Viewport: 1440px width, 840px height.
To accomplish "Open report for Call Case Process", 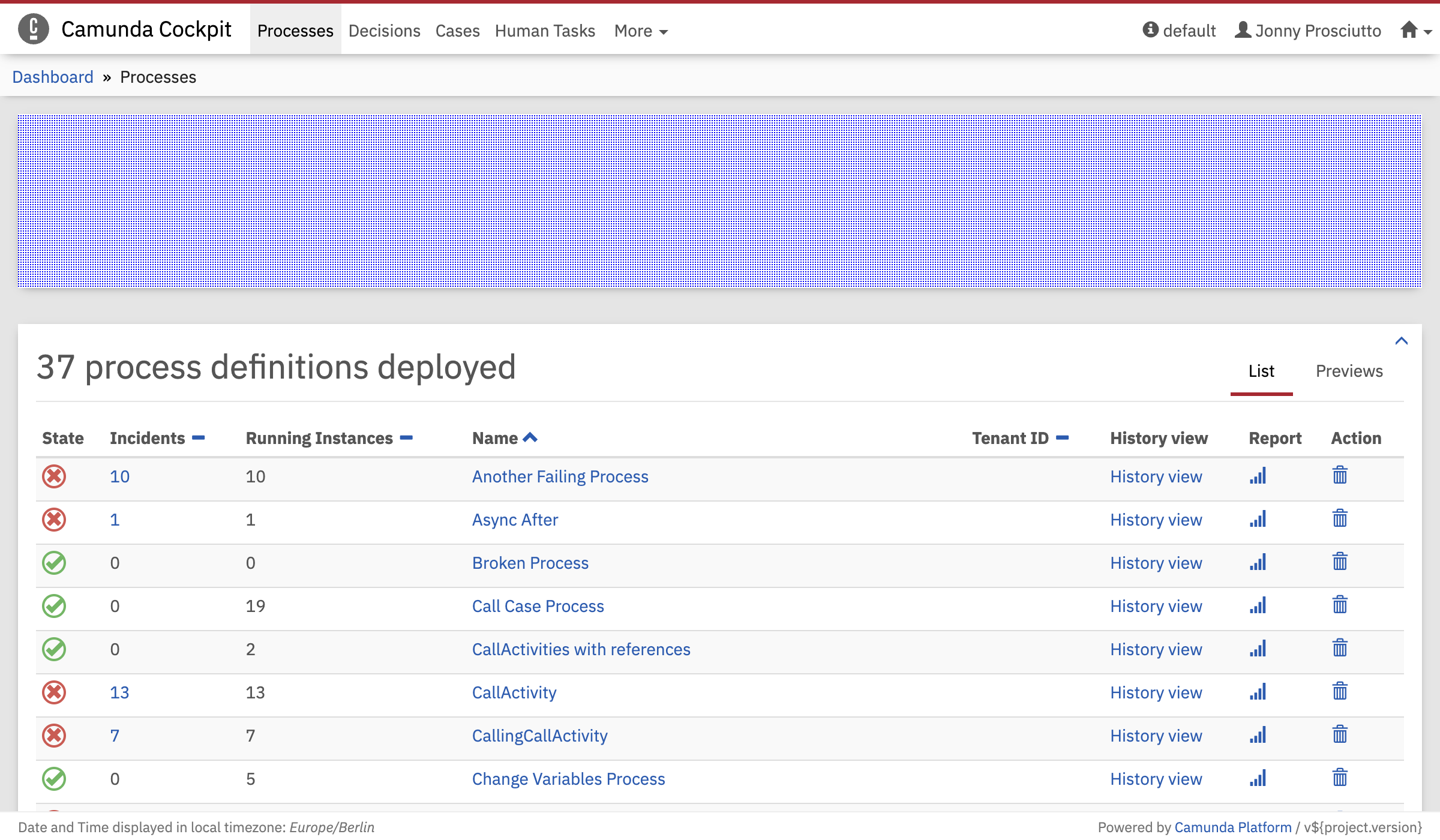I will 1258,605.
